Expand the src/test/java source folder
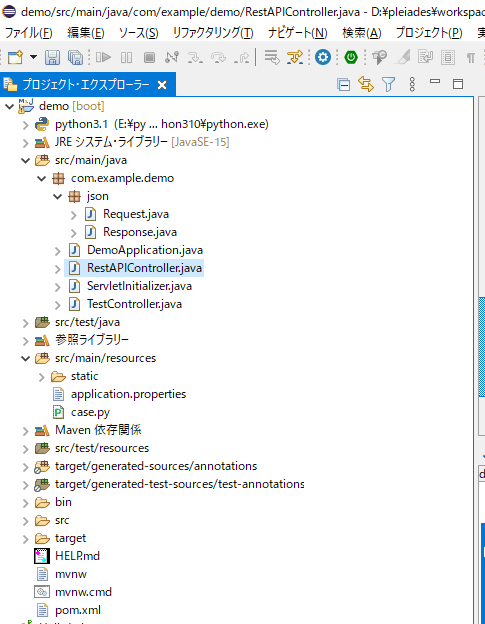Screen dimensions: 485x624 point(26,322)
